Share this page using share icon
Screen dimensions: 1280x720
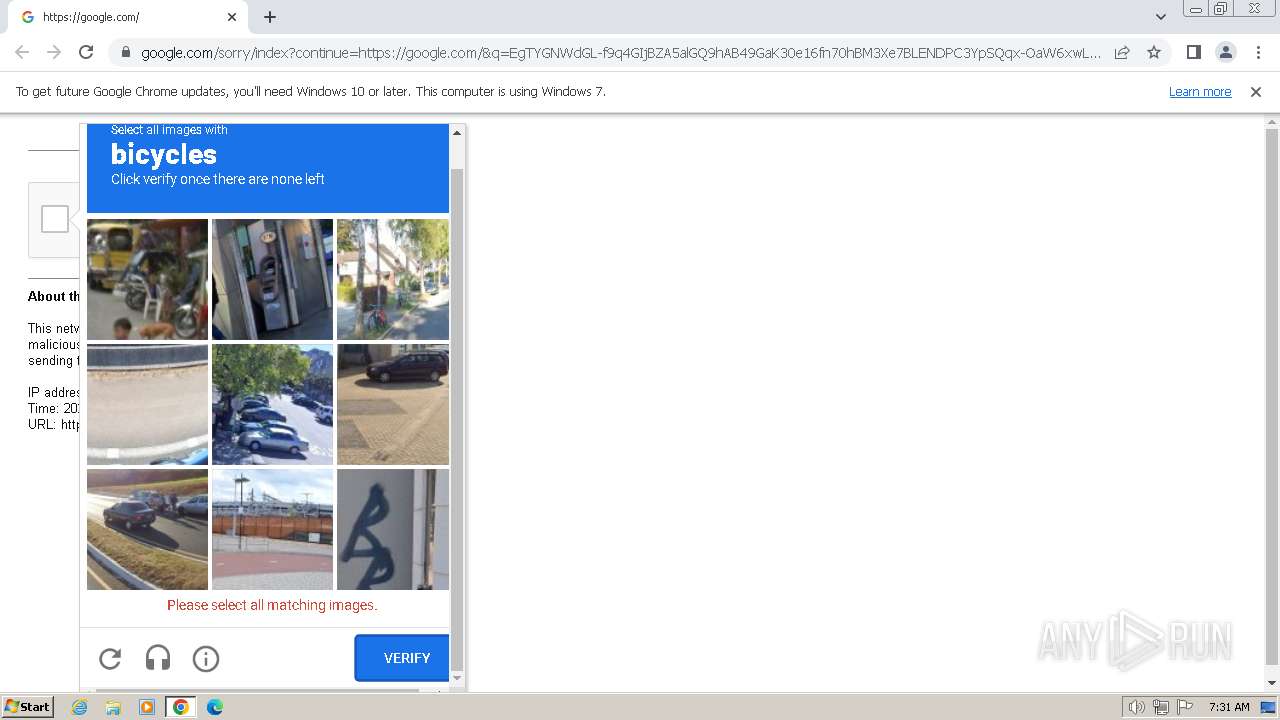coord(1122,52)
